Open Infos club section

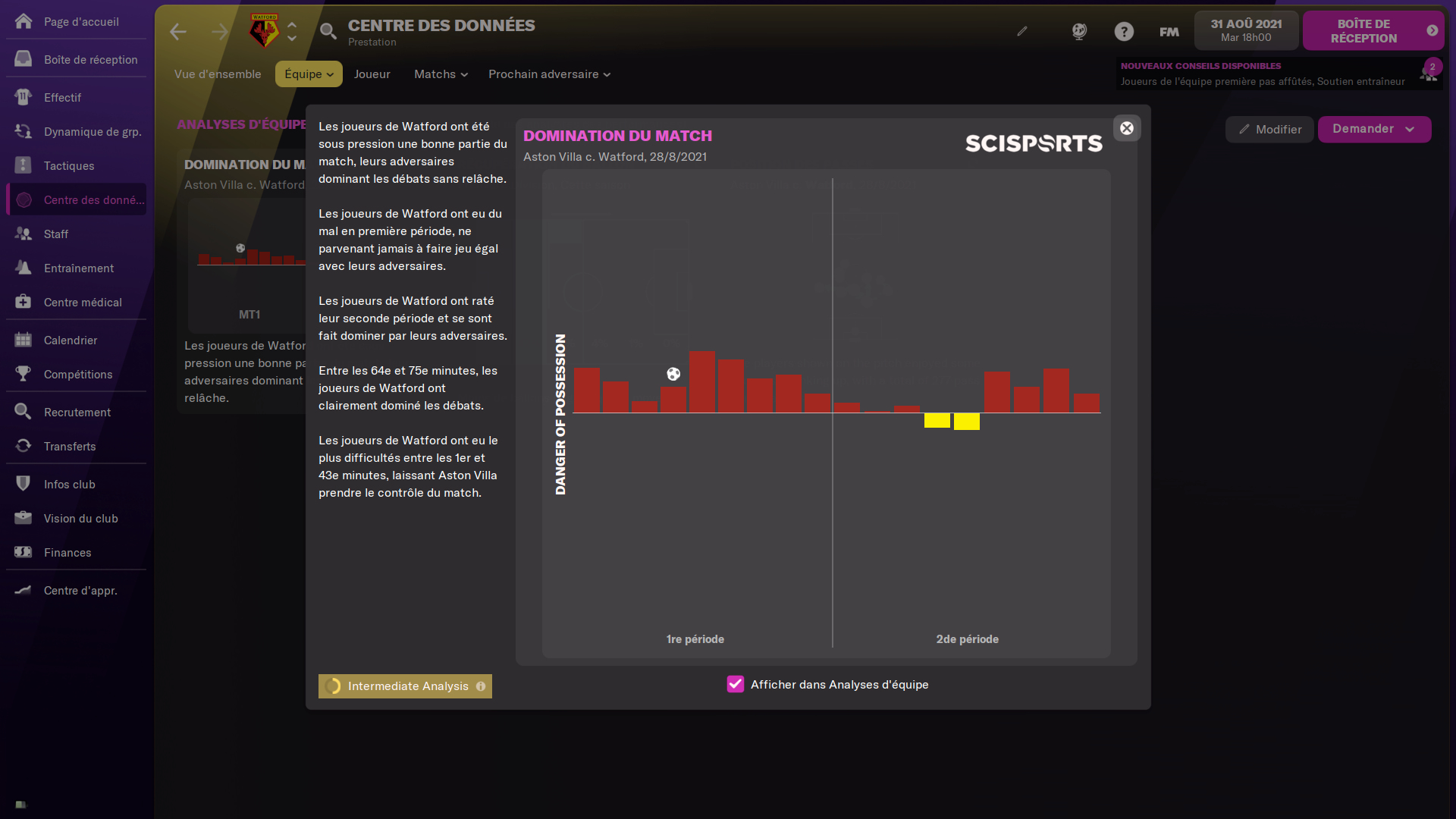[76, 484]
